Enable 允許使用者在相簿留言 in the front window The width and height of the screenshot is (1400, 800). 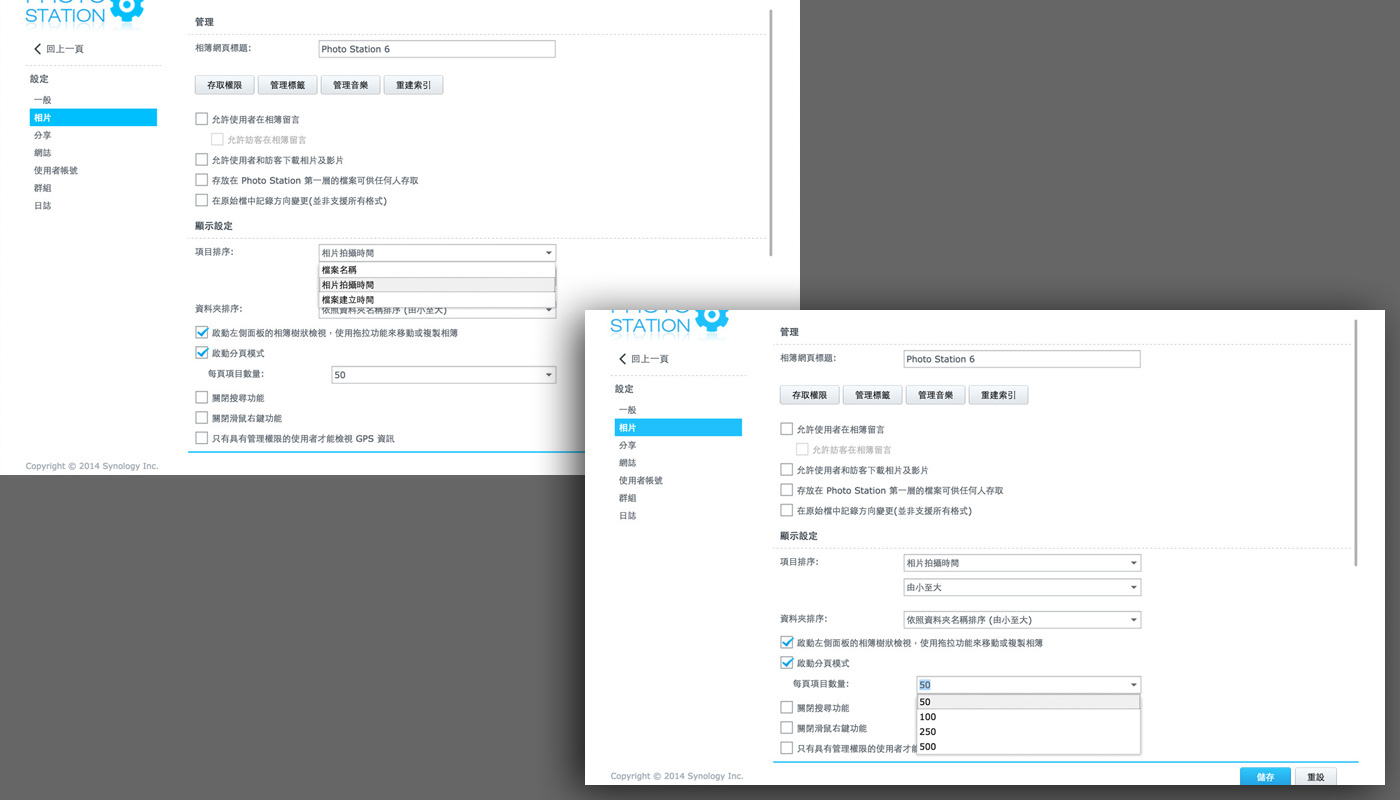pos(786,429)
